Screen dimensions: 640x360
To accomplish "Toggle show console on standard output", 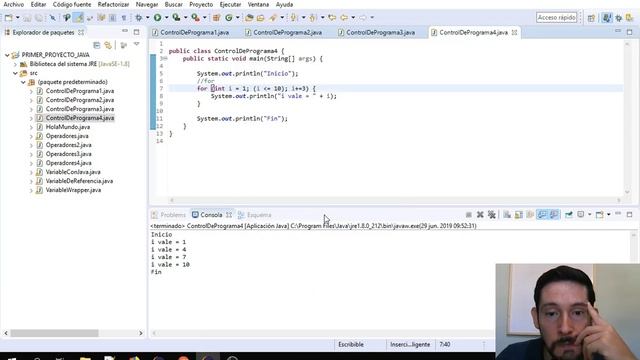I will tap(542, 215).
